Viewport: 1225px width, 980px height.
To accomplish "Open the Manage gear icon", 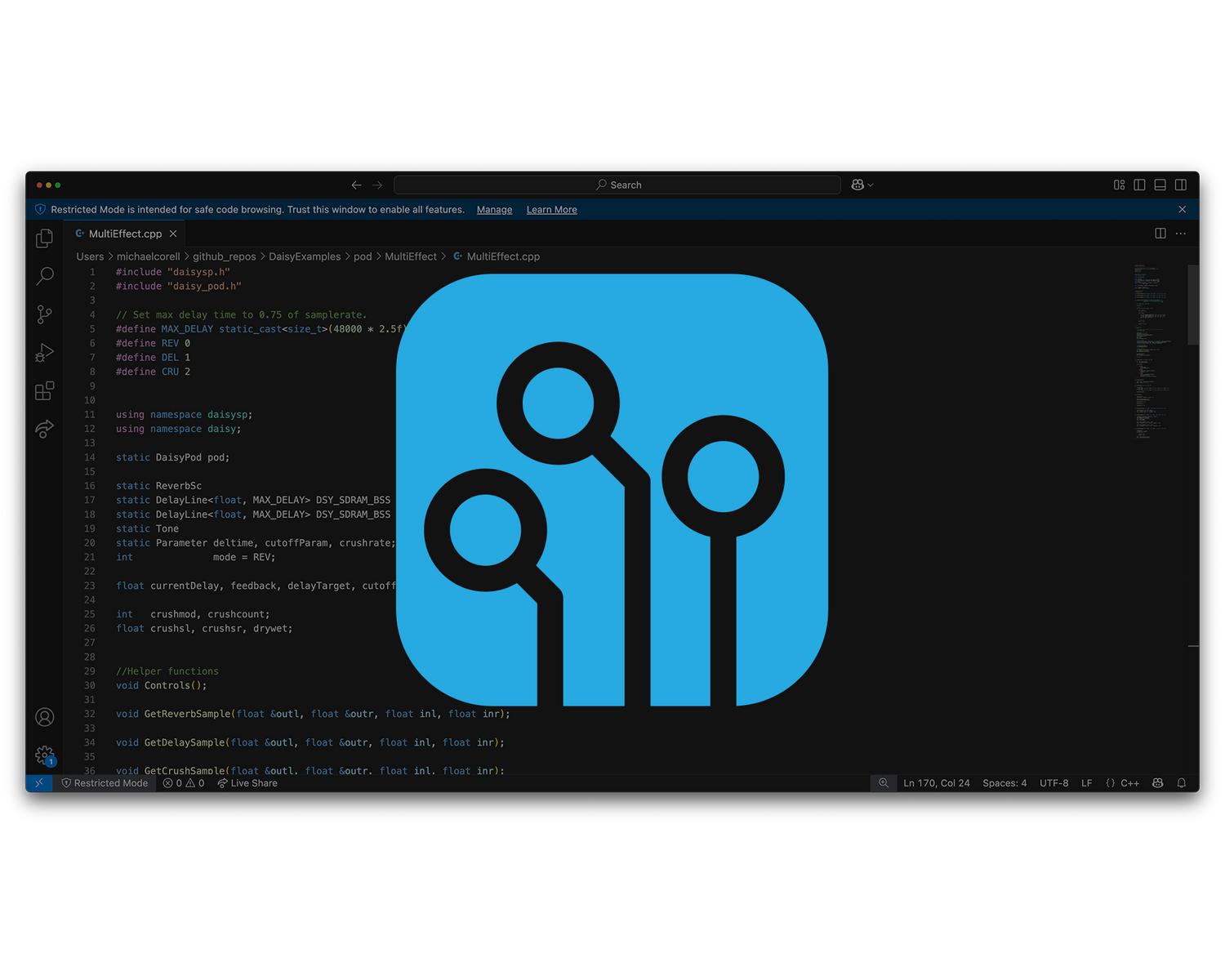I will click(x=45, y=755).
